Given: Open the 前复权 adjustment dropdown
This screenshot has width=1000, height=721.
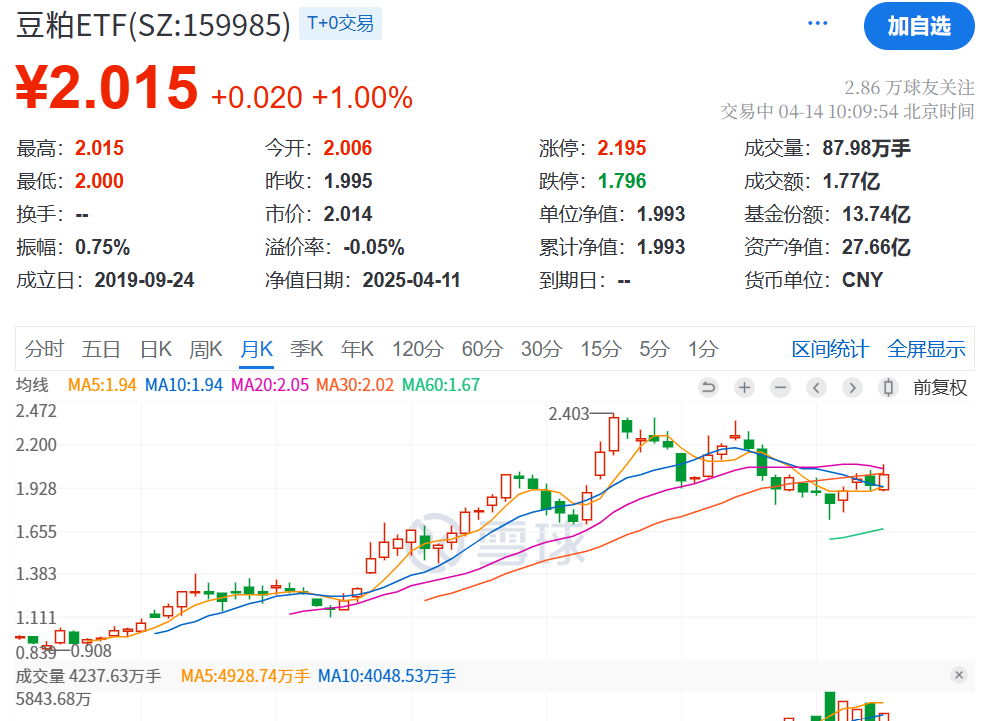Looking at the screenshot, I should click(940, 388).
